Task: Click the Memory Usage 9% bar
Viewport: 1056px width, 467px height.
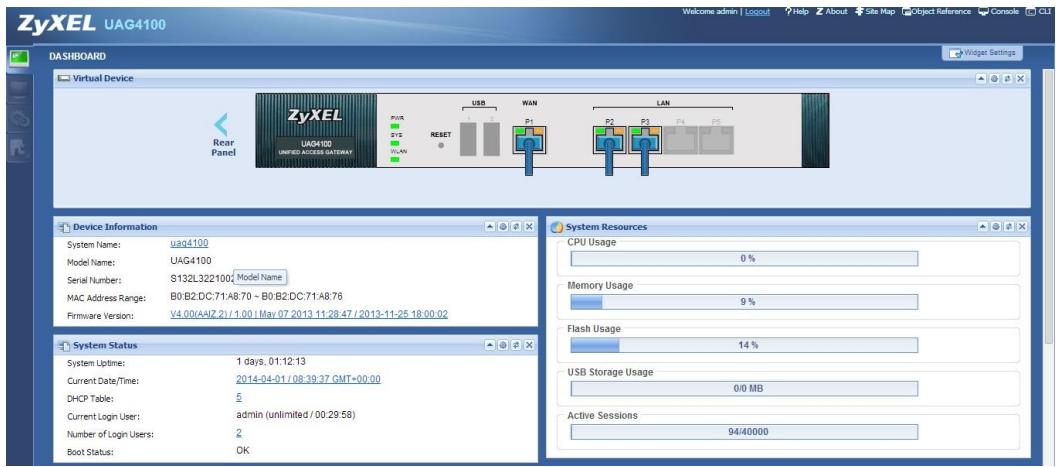Action: 744,302
